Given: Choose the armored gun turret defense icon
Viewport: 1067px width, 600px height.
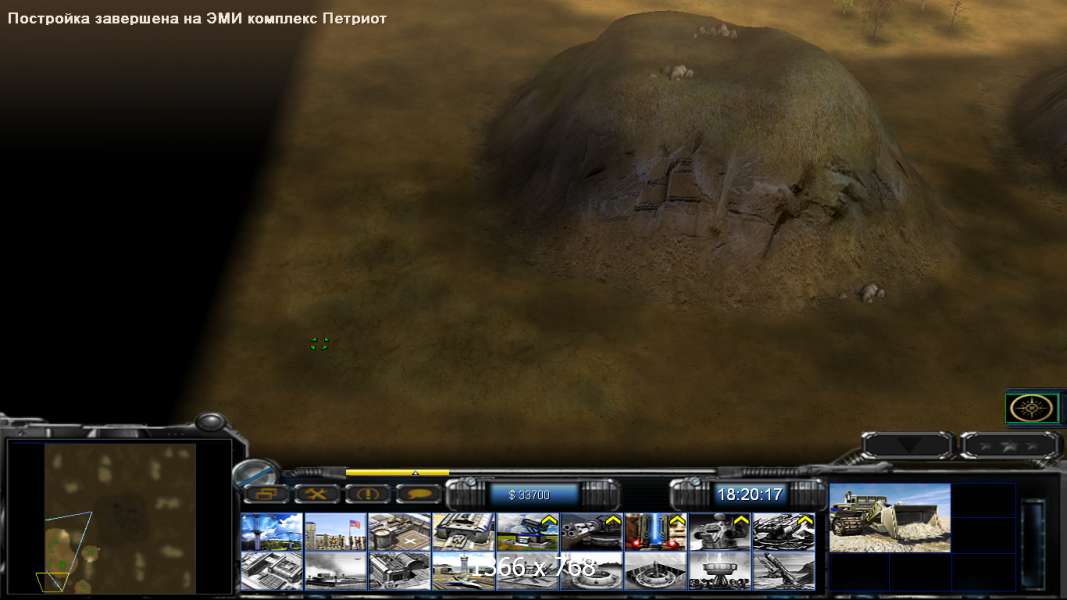Looking at the screenshot, I should coord(719,532).
